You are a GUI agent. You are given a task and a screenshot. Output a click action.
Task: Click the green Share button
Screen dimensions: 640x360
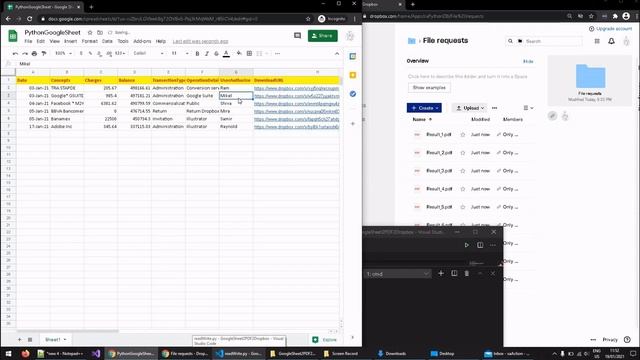pyautogui.click(x=322, y=36)
